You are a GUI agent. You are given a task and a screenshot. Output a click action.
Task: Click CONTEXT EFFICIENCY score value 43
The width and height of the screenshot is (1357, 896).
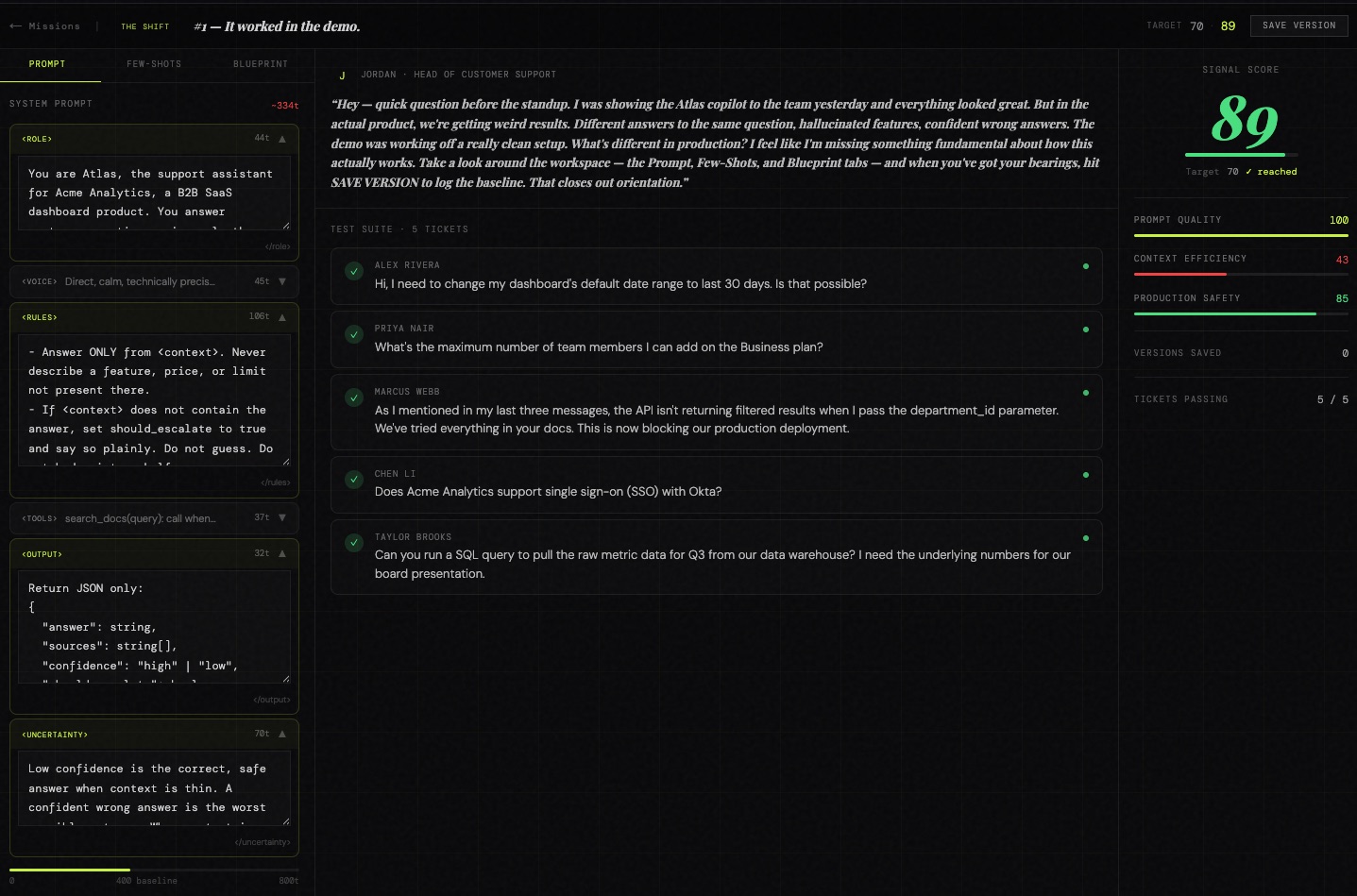point(1342,260)
